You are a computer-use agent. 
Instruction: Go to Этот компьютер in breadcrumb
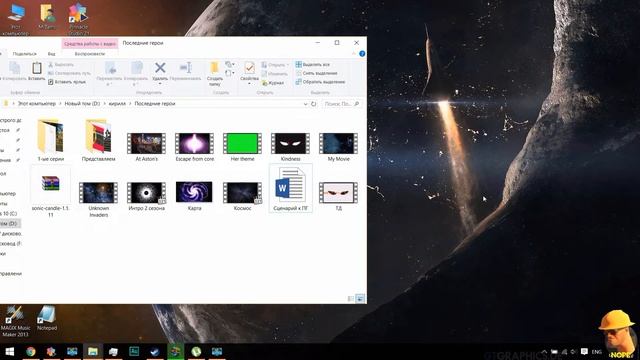36,104
